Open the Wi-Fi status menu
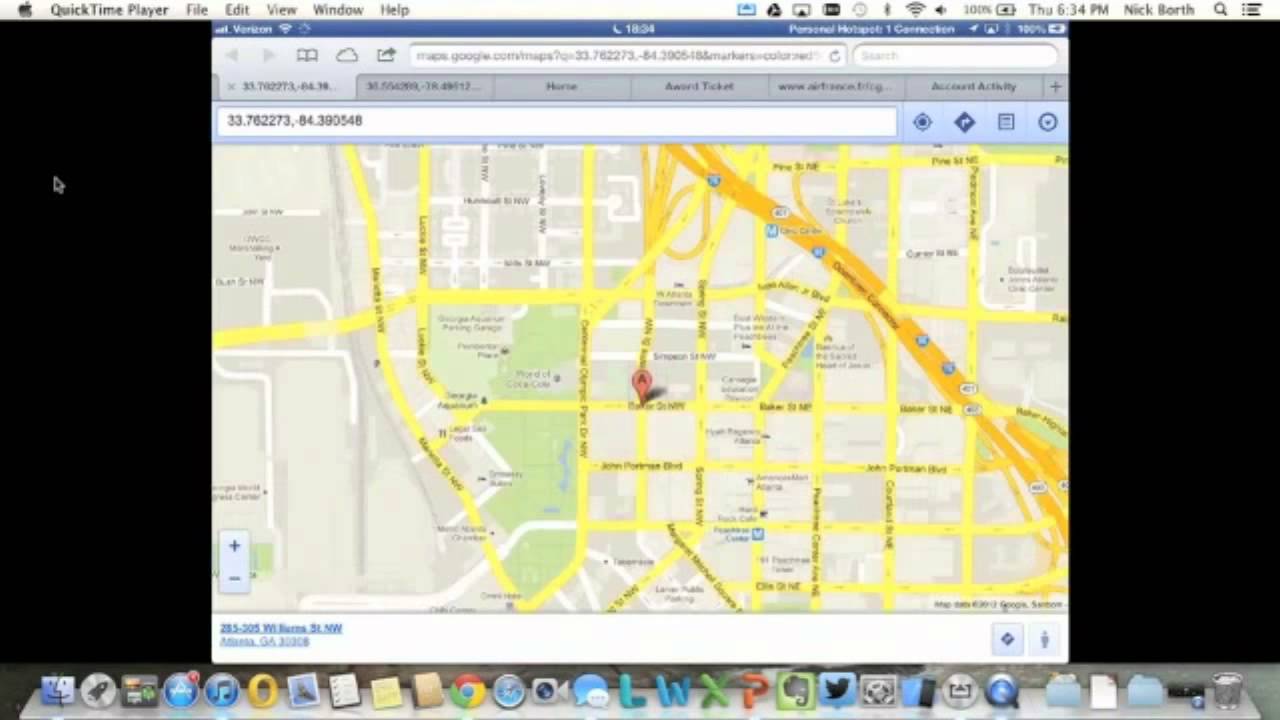1280x720 pixels. pos(915,10)
